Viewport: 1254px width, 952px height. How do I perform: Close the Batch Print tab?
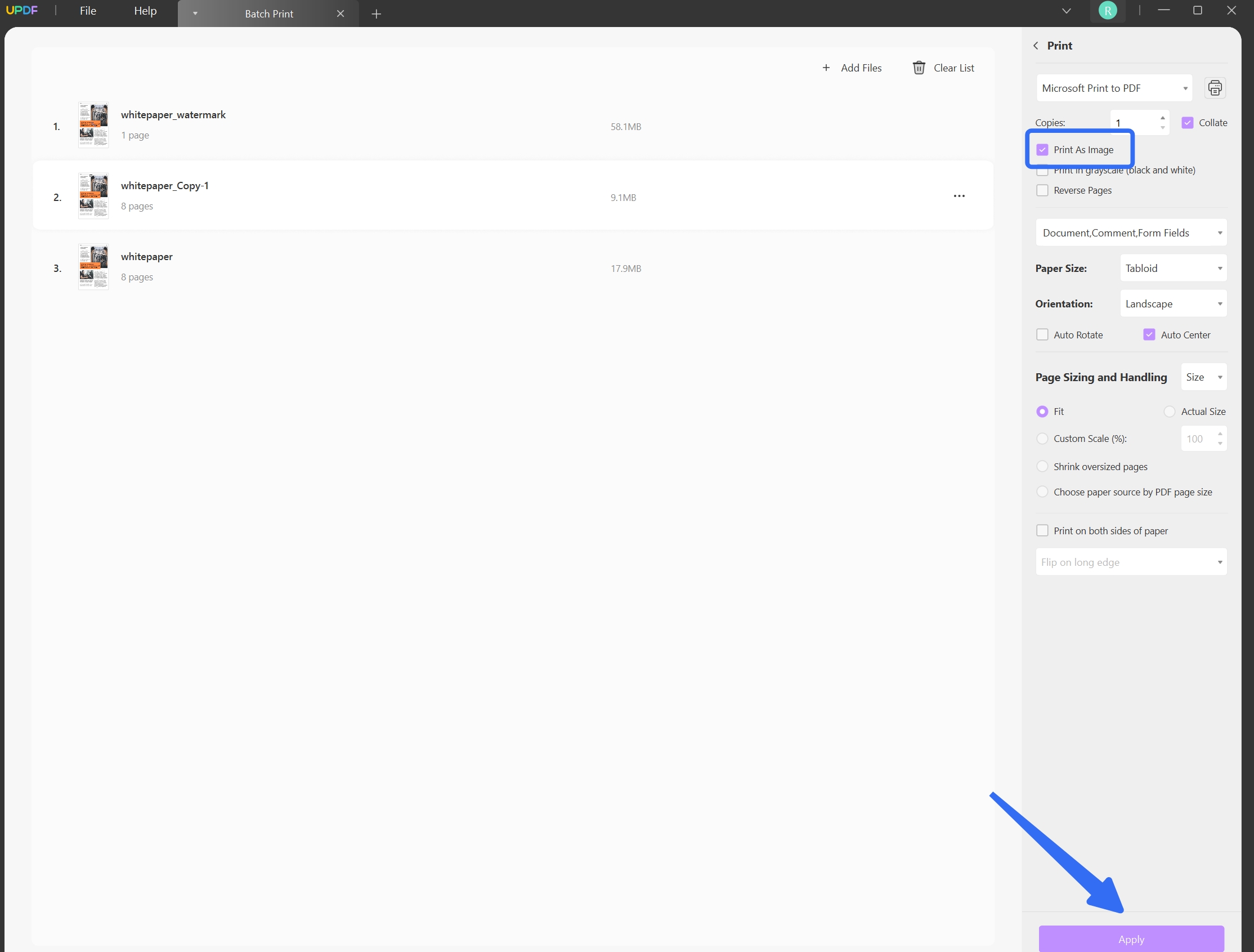[x=340, y=14]
